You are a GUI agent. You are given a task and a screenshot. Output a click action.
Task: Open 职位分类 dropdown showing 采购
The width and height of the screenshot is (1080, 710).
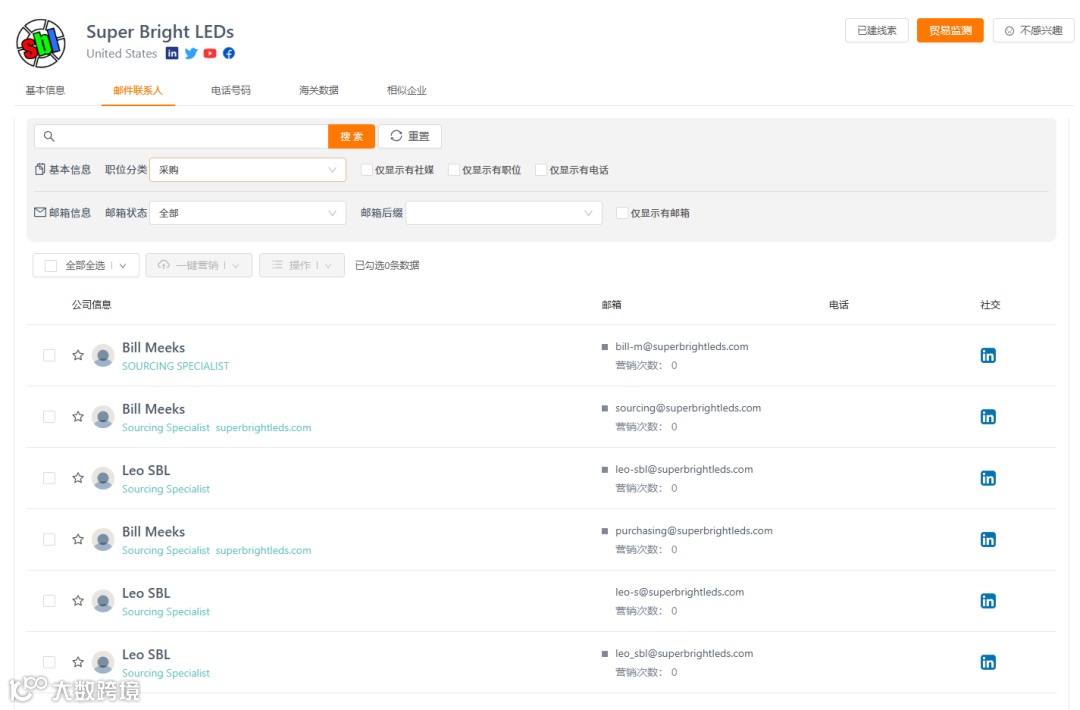point(247,170)
